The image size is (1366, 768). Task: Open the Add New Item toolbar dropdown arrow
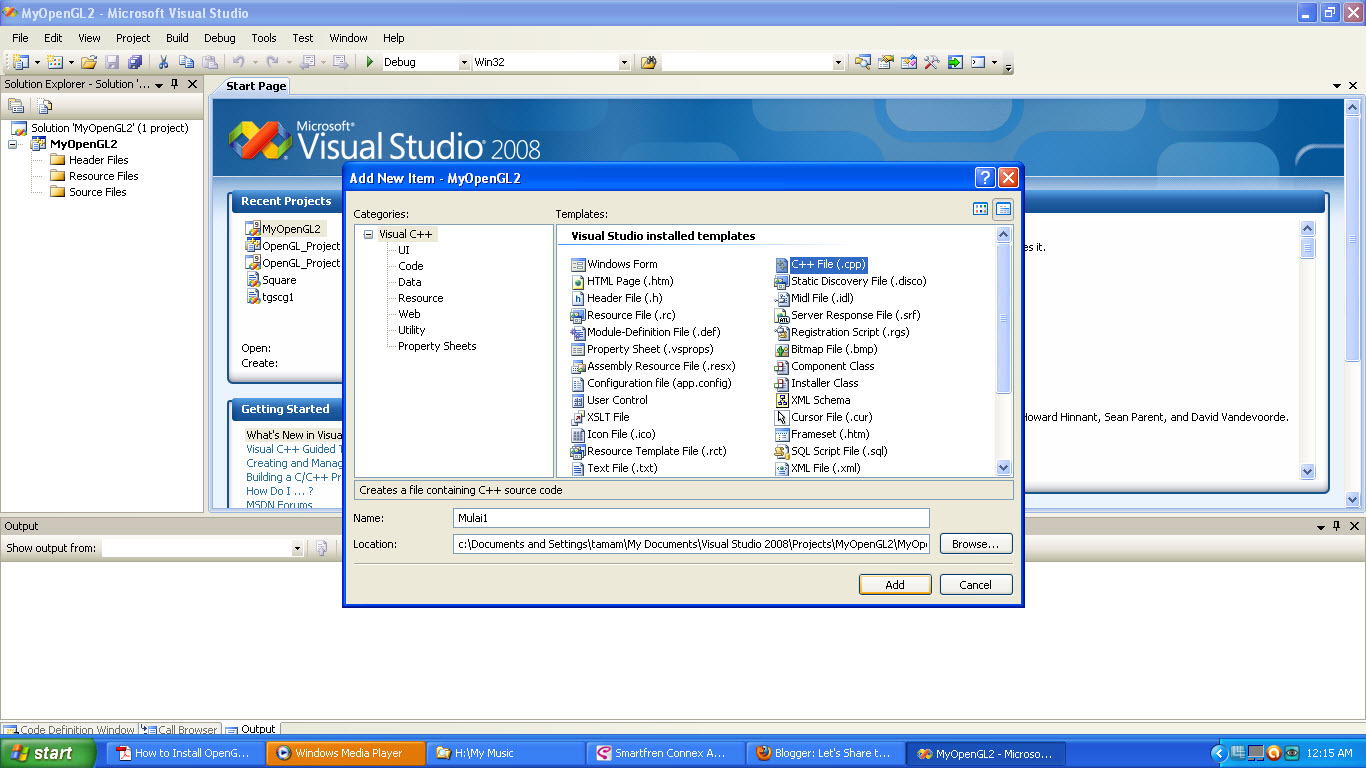point(71,62)
